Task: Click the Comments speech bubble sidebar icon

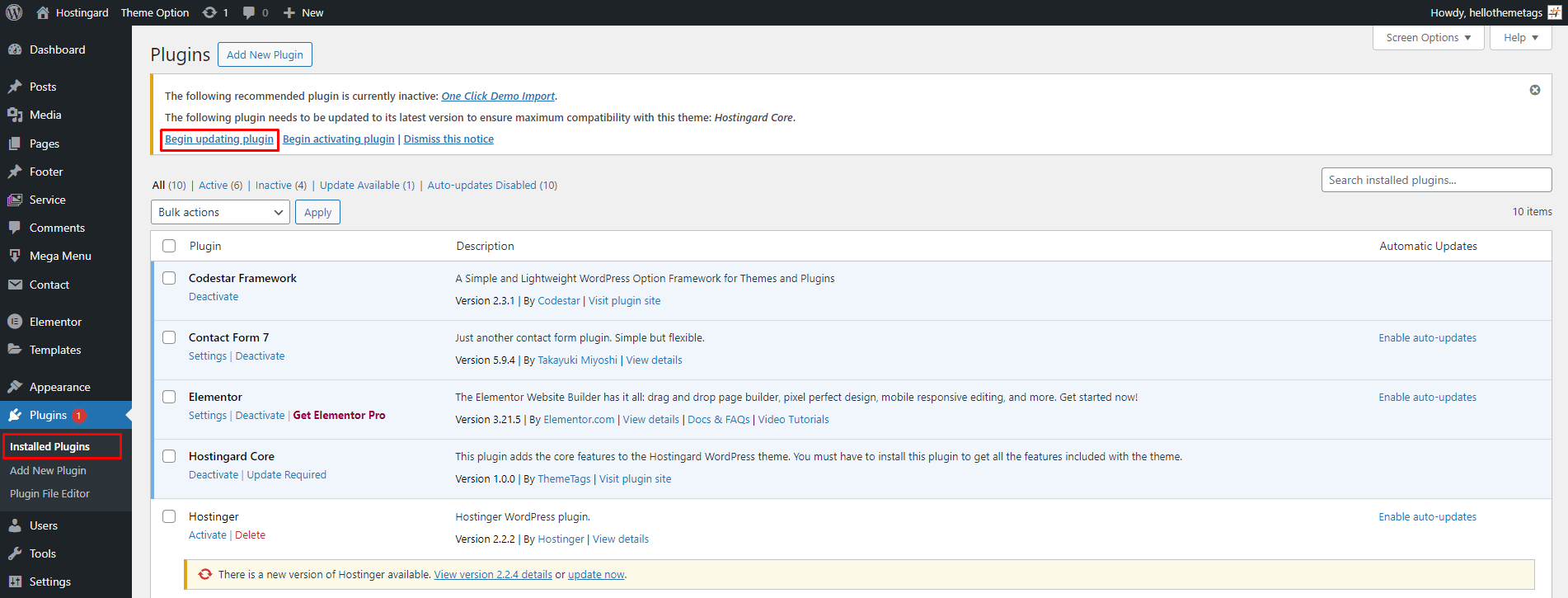Action: (x=15, y=228)
